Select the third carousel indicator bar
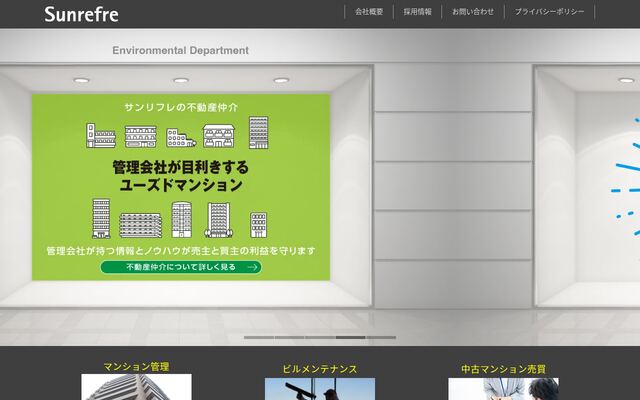The image size is (640, 400). (x=320, y=338)
